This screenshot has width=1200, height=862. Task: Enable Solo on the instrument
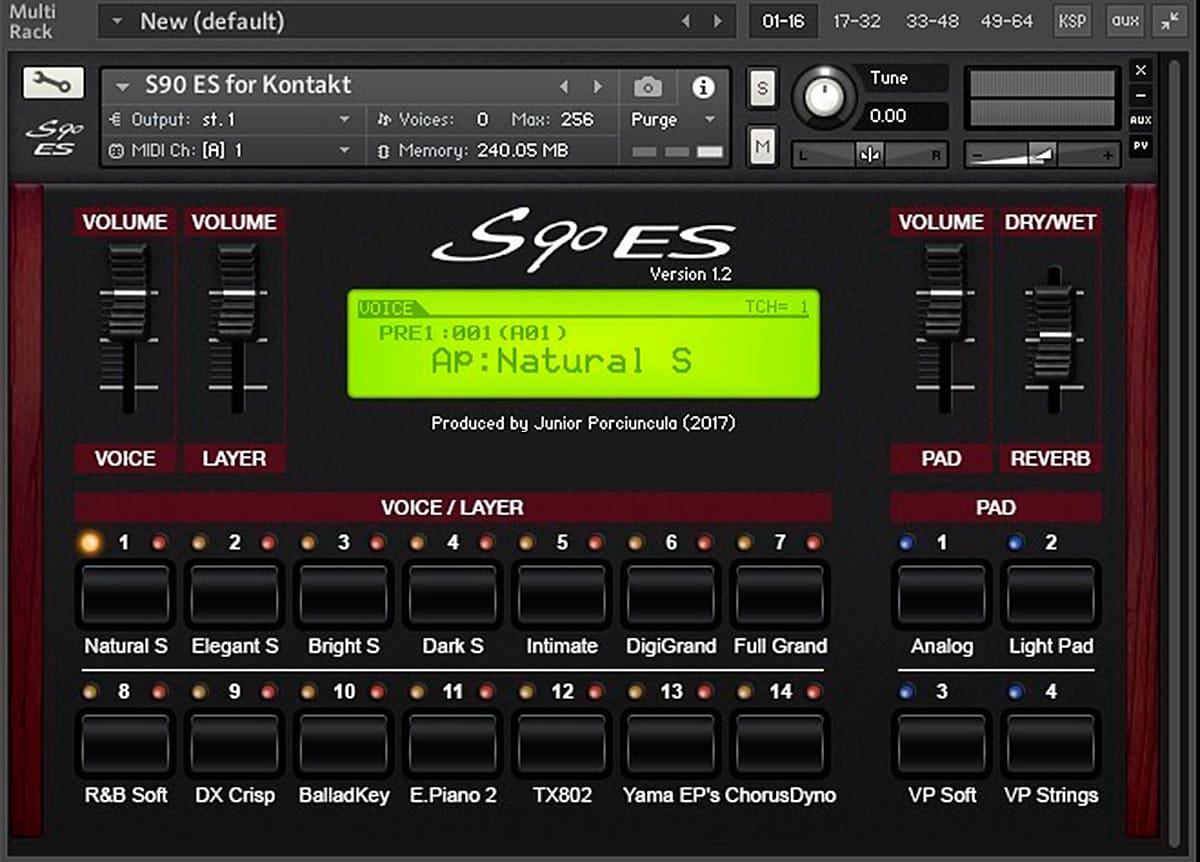[x=762, y=88]
